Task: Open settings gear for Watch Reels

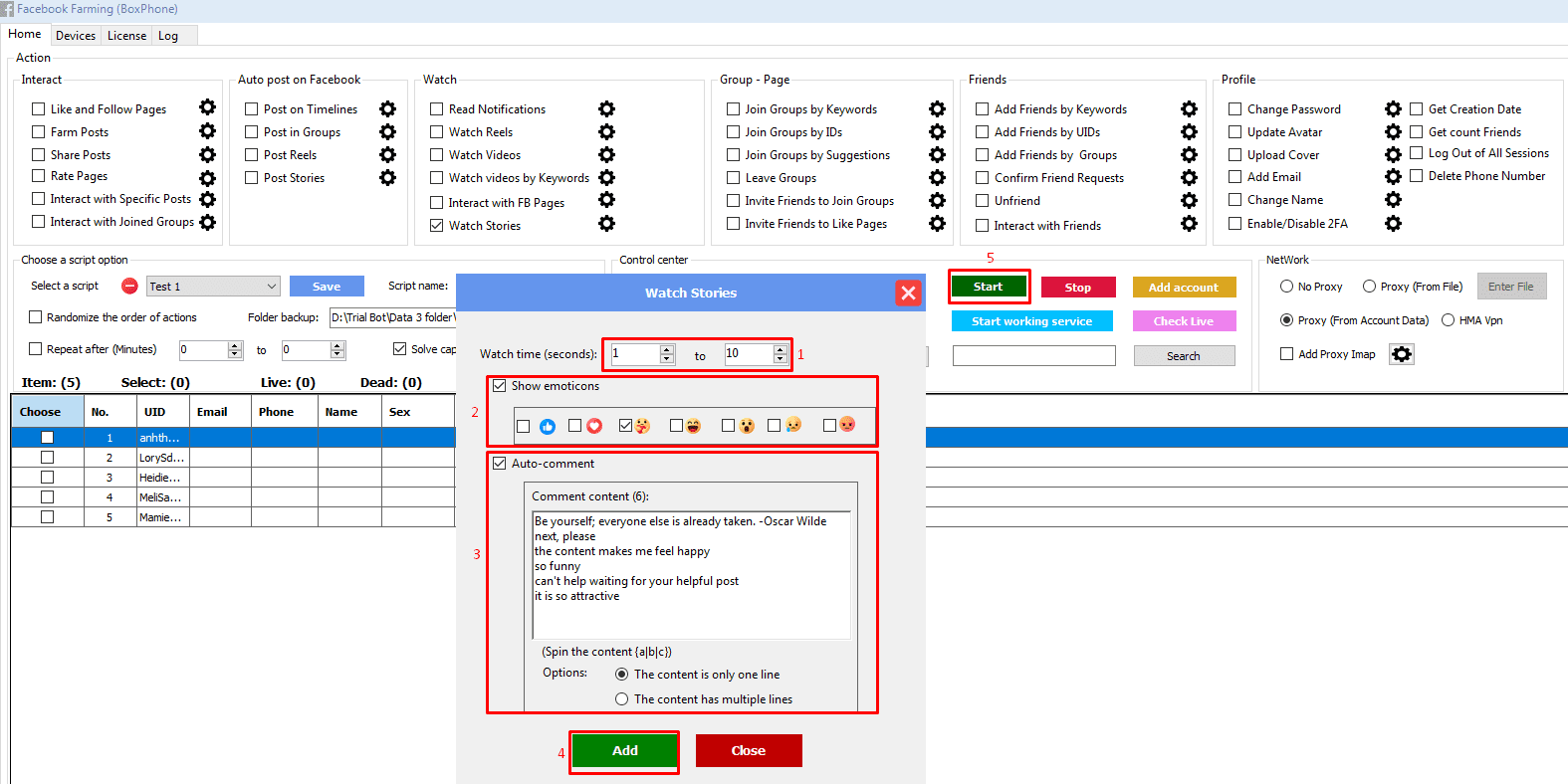Action: pos(606,131)
